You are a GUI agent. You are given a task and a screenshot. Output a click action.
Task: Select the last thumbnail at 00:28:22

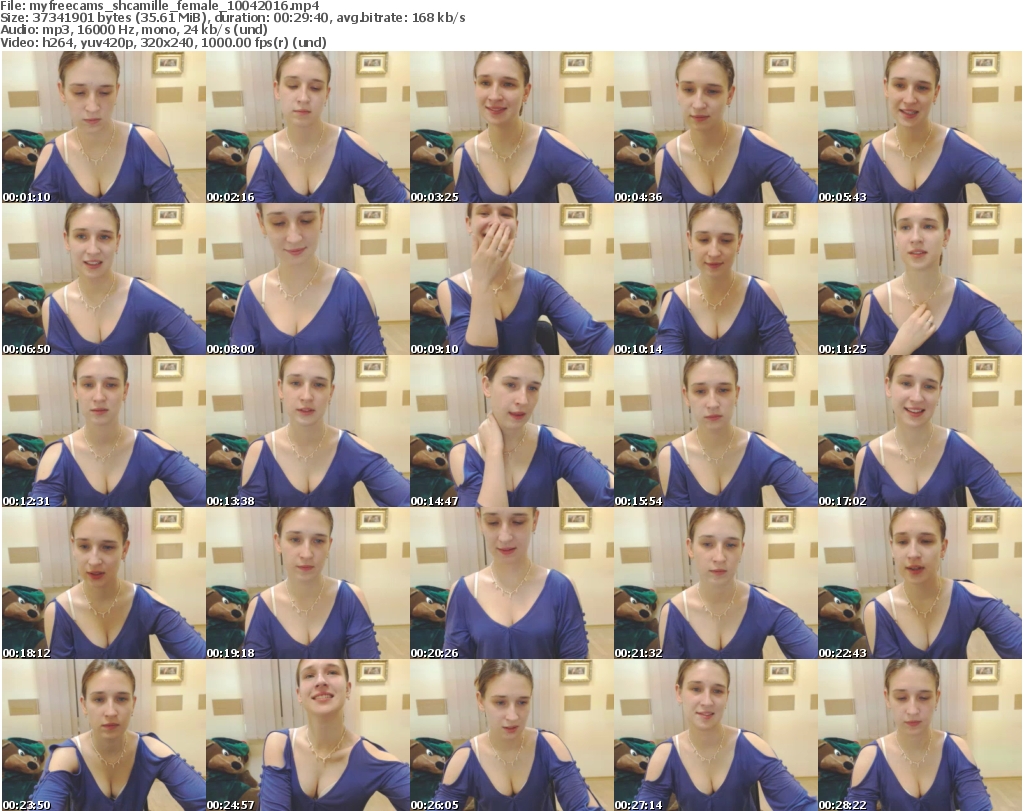tap(919, 735)
